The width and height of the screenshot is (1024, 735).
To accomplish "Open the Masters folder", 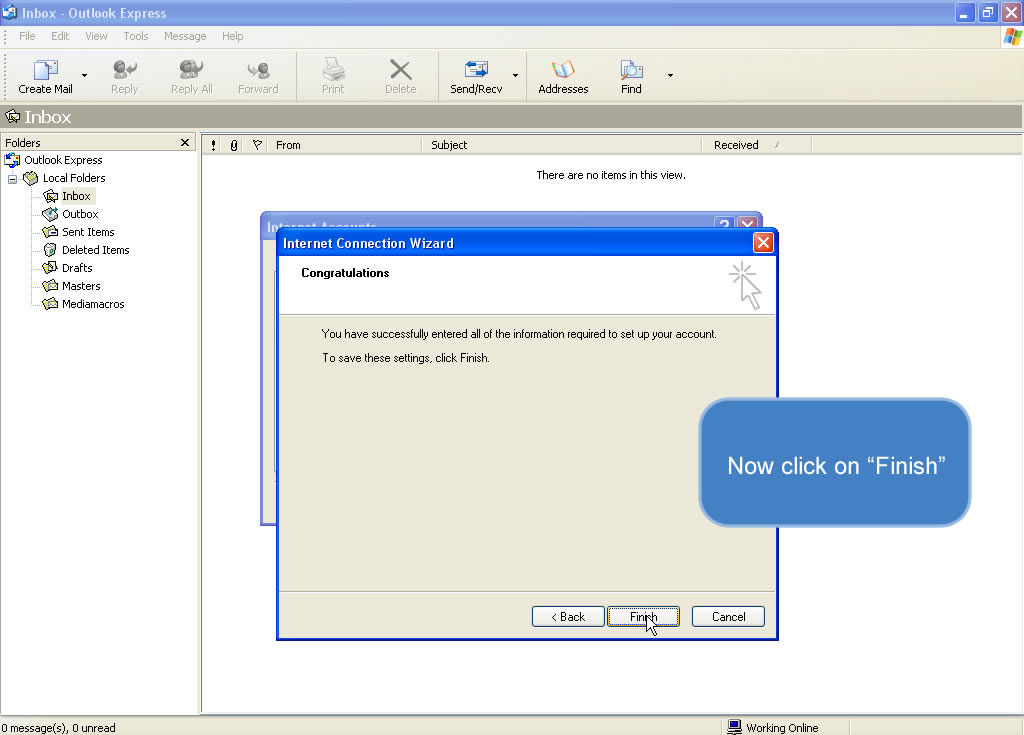I will 80,286.
